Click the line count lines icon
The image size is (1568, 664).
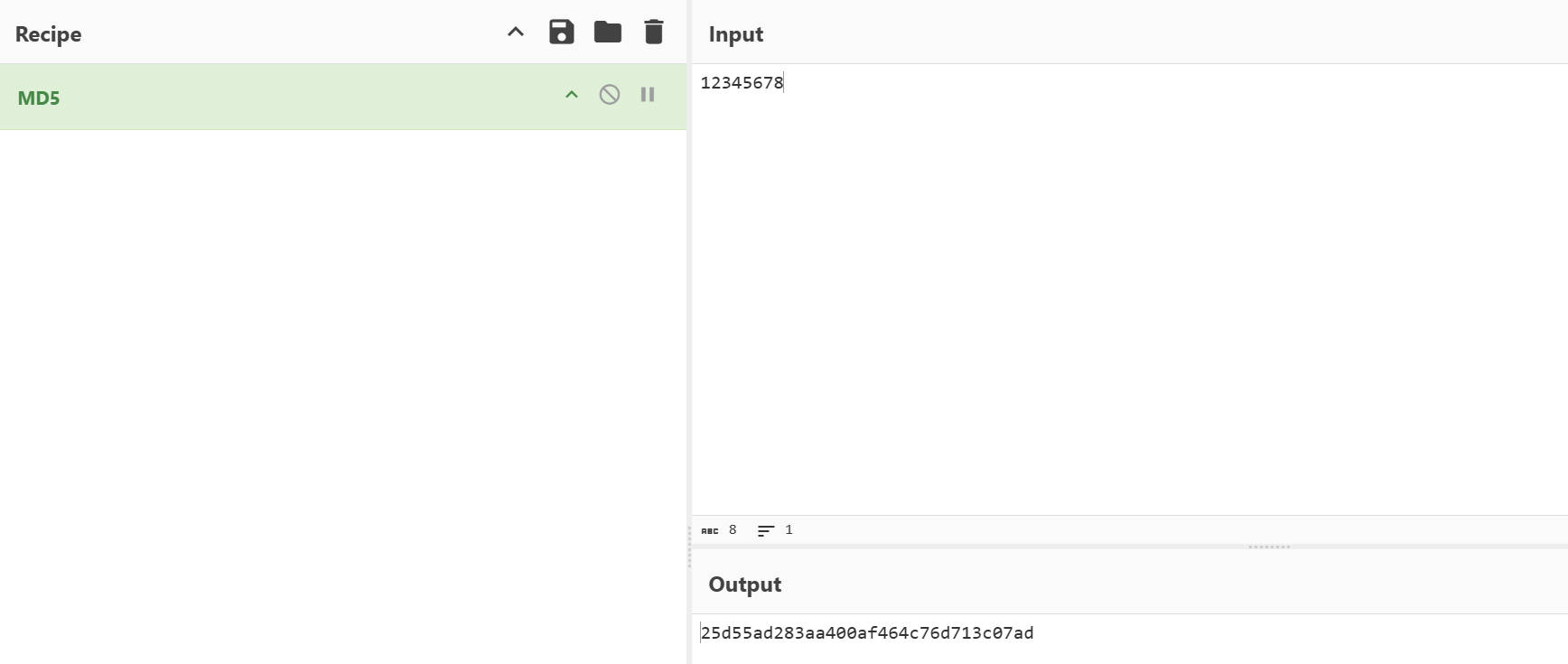point(765,531)
